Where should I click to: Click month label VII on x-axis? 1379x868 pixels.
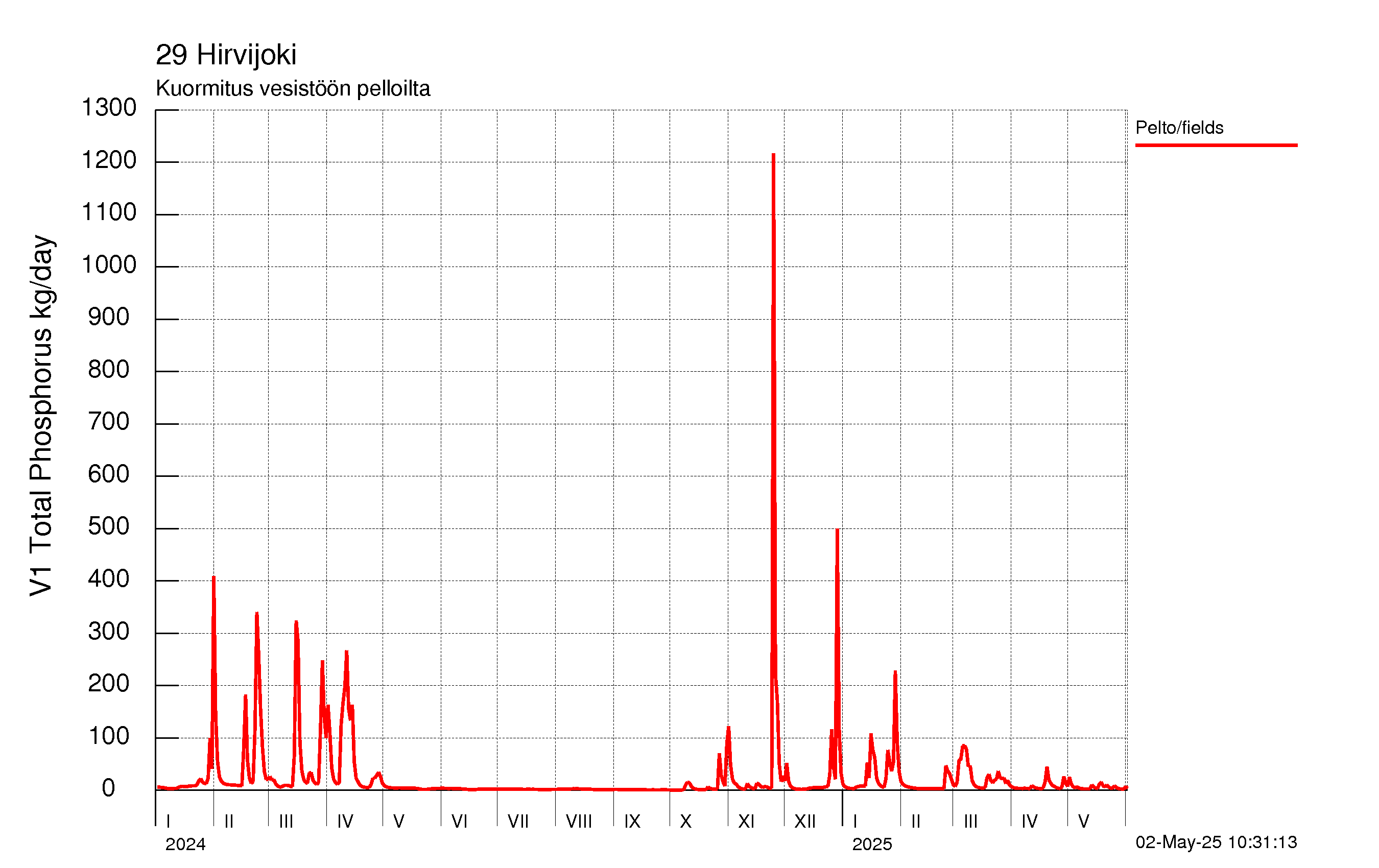[x=518, y=822]
